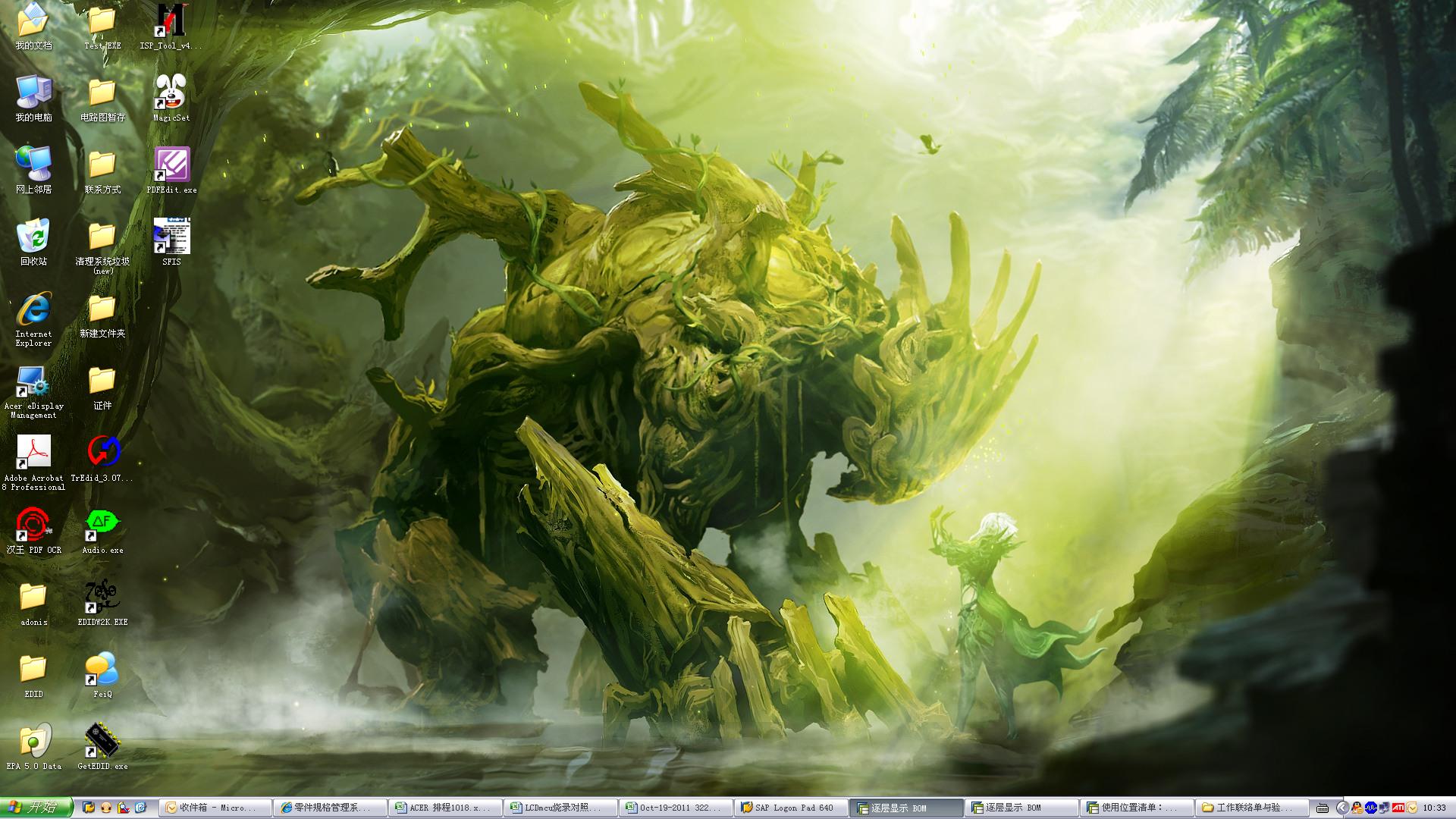Open the 开始 Start menu
Image resolution: width=1456 pixels, height=819 pixels.
36,808
